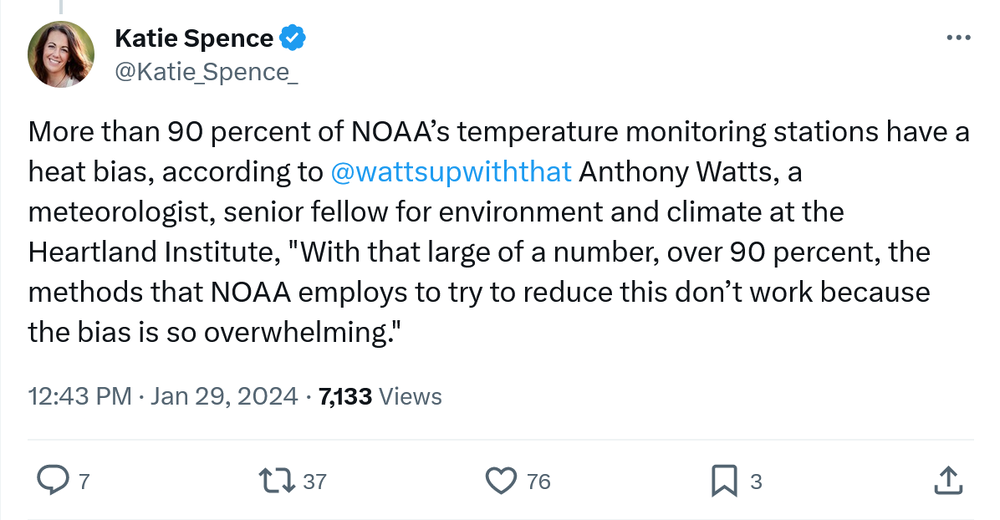
Task: Open the share icon for this tweet
Action: (947, 481)
